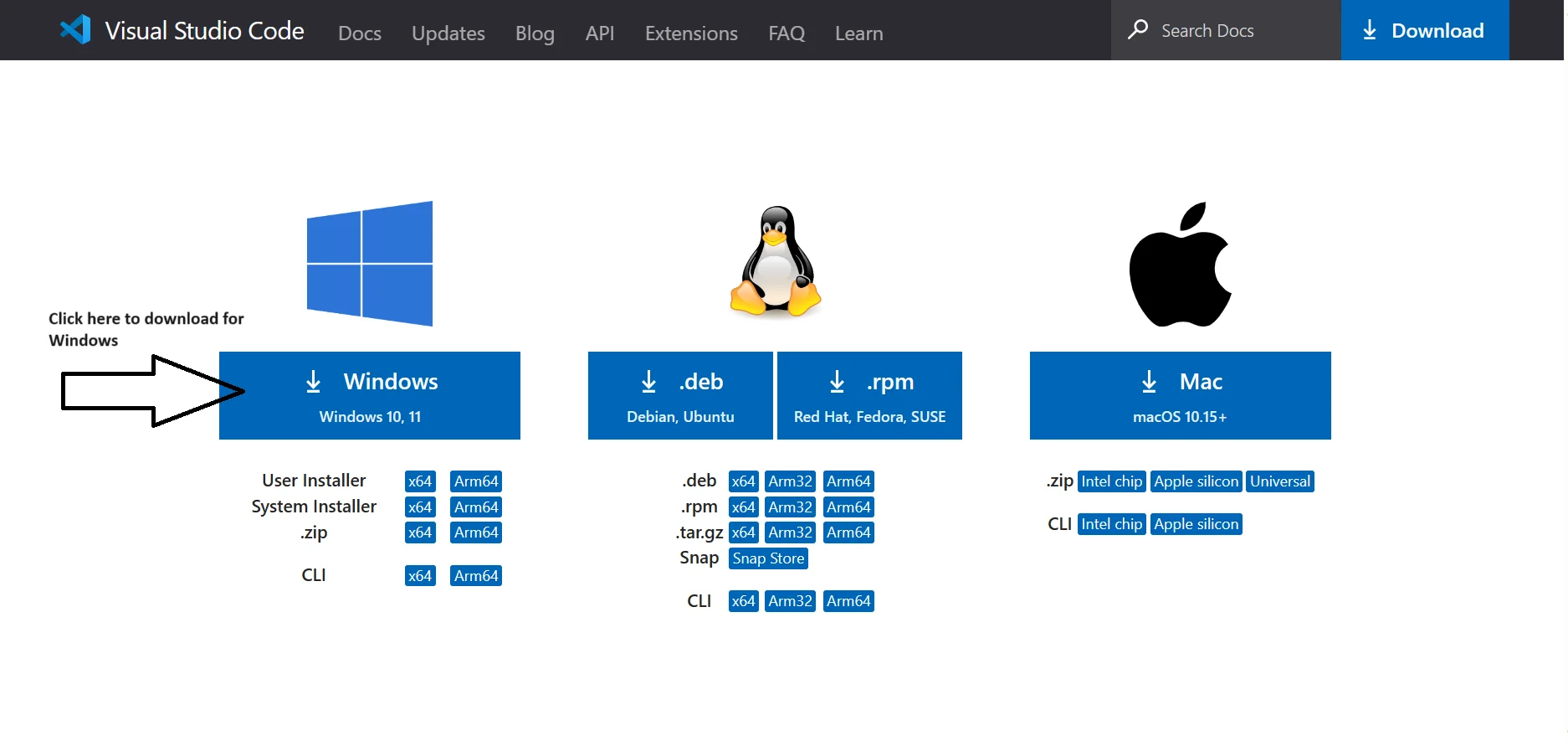Open the Docs menu item
Image resolution: width=1568 pixels, height=746 pixels.
(360, 33)
